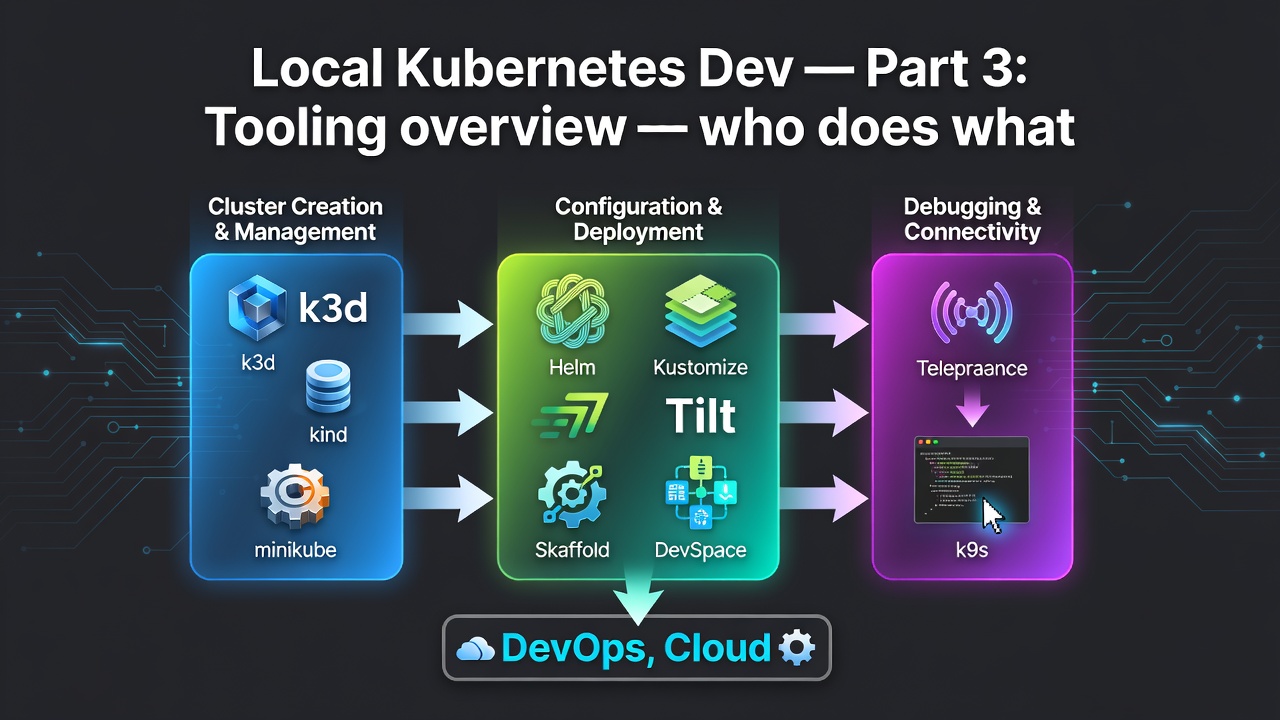Click the large "Tilt" wordmark
The height and width of the screenshot is (720, 1280).
pos(701,417)
